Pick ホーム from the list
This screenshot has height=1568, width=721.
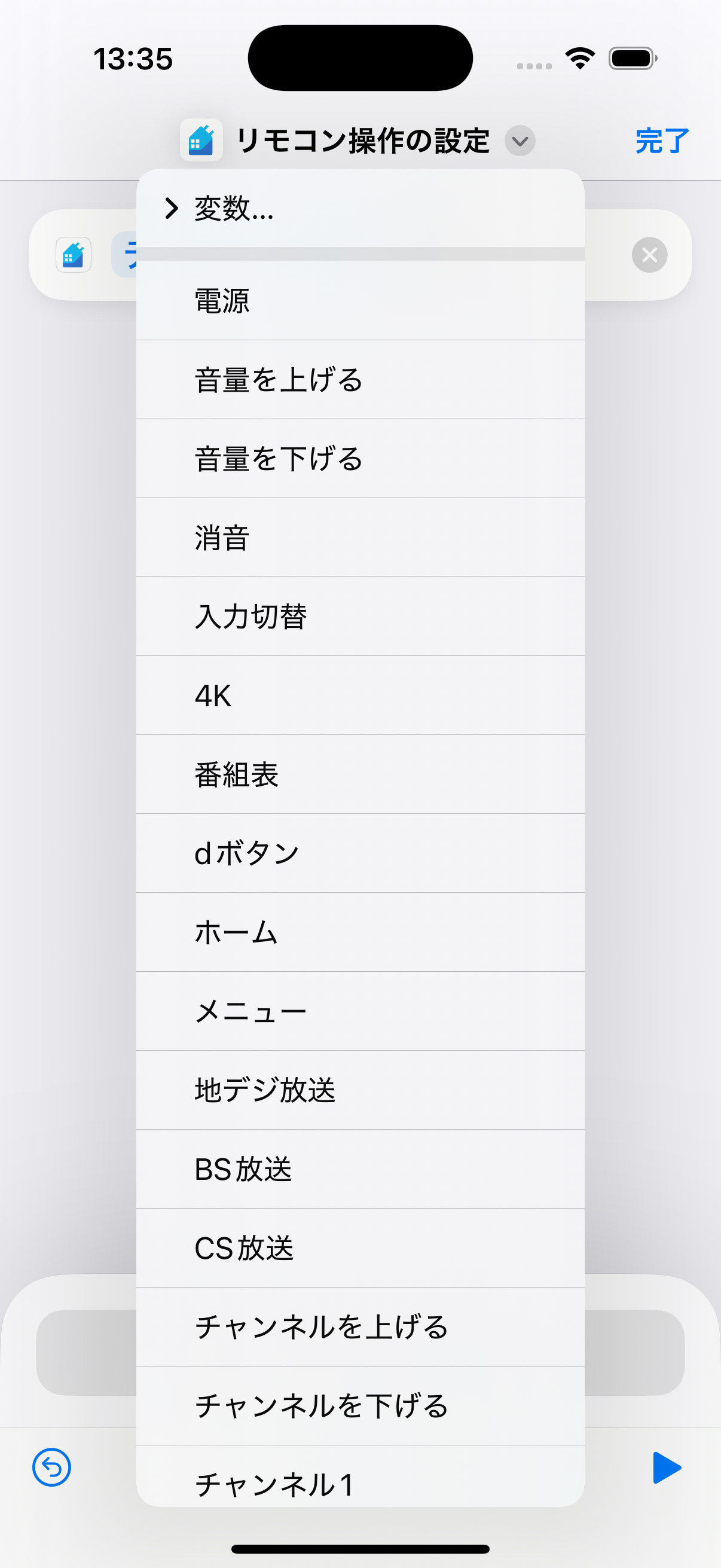click(x=360, y=932)
